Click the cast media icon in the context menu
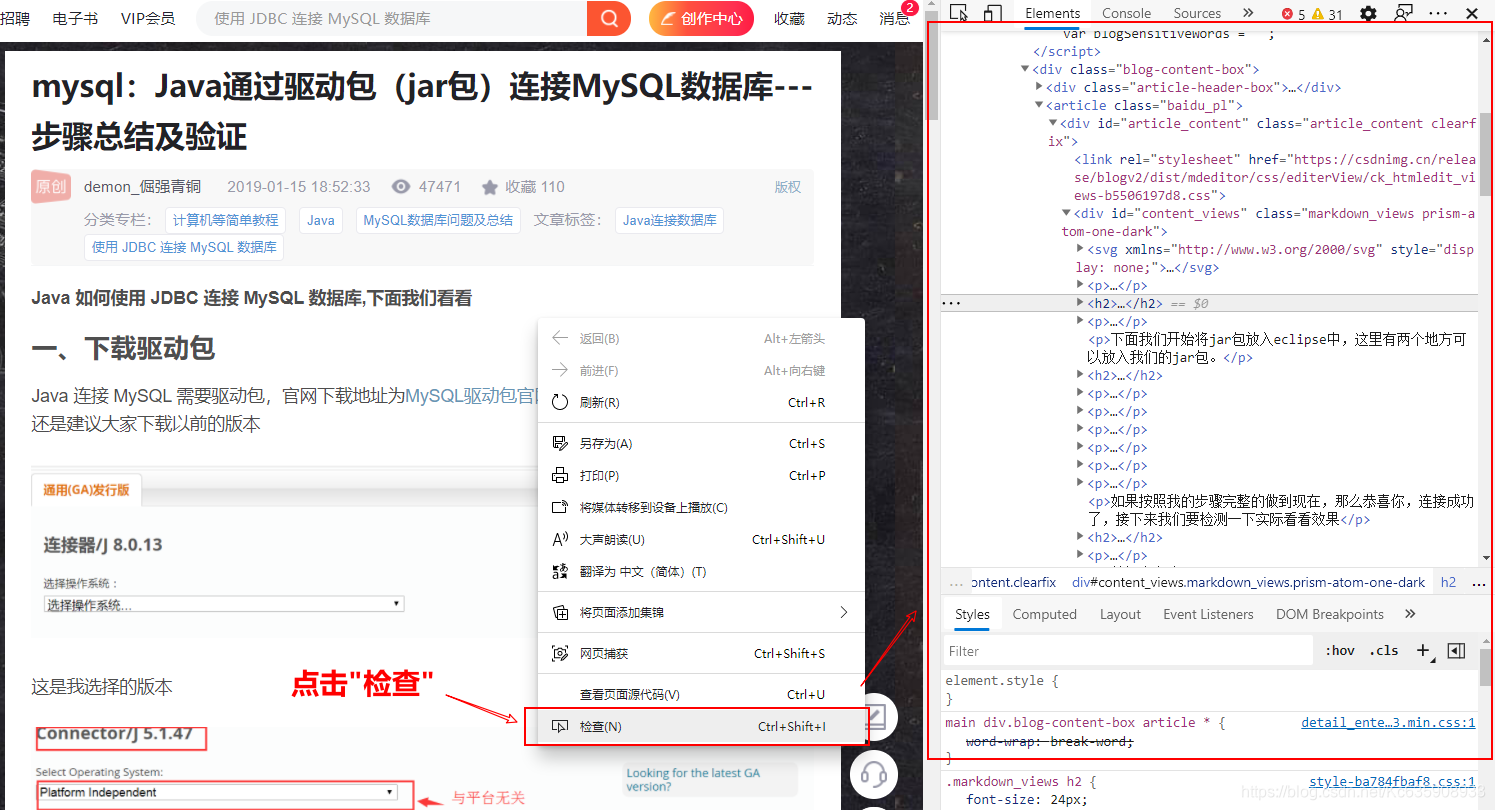 coord(560,507)
